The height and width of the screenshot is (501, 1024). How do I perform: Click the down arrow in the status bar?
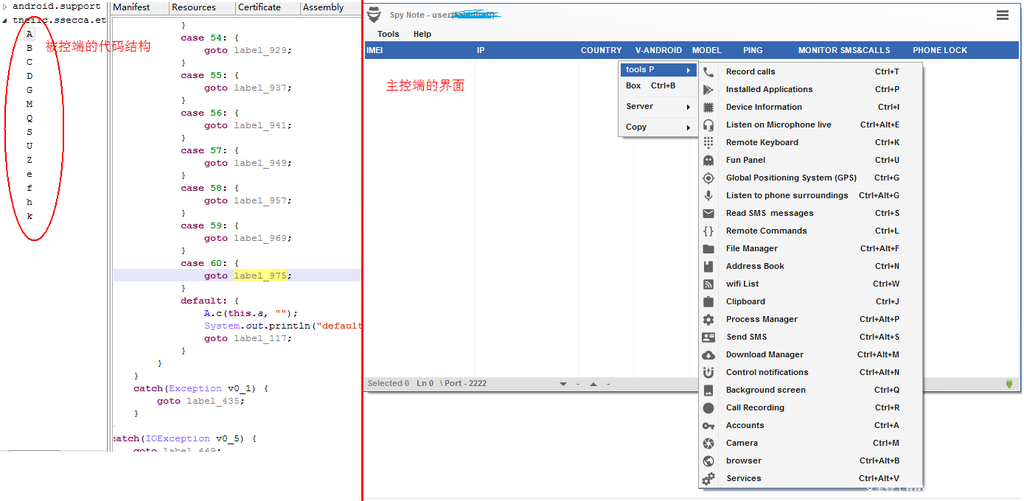tap(563, 384)
